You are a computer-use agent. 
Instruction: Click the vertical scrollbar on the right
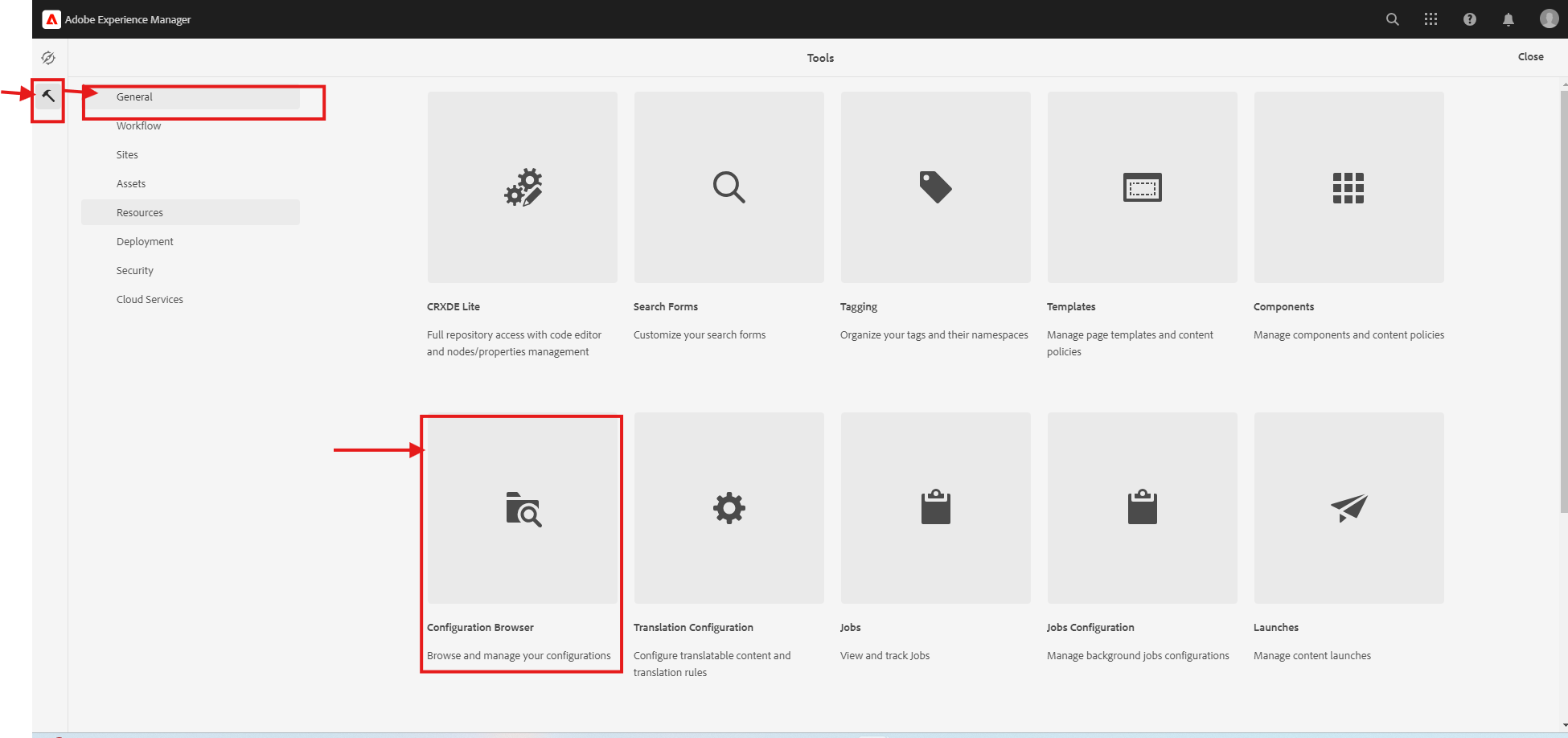coord(1563,297)
